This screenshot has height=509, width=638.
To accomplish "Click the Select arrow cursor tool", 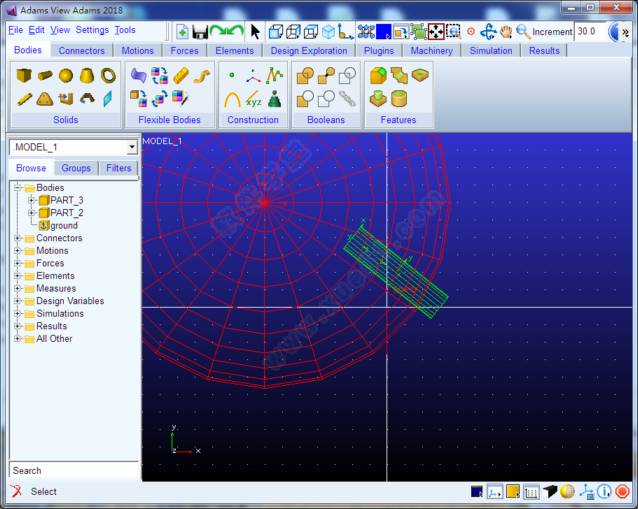I will [255, 32].
